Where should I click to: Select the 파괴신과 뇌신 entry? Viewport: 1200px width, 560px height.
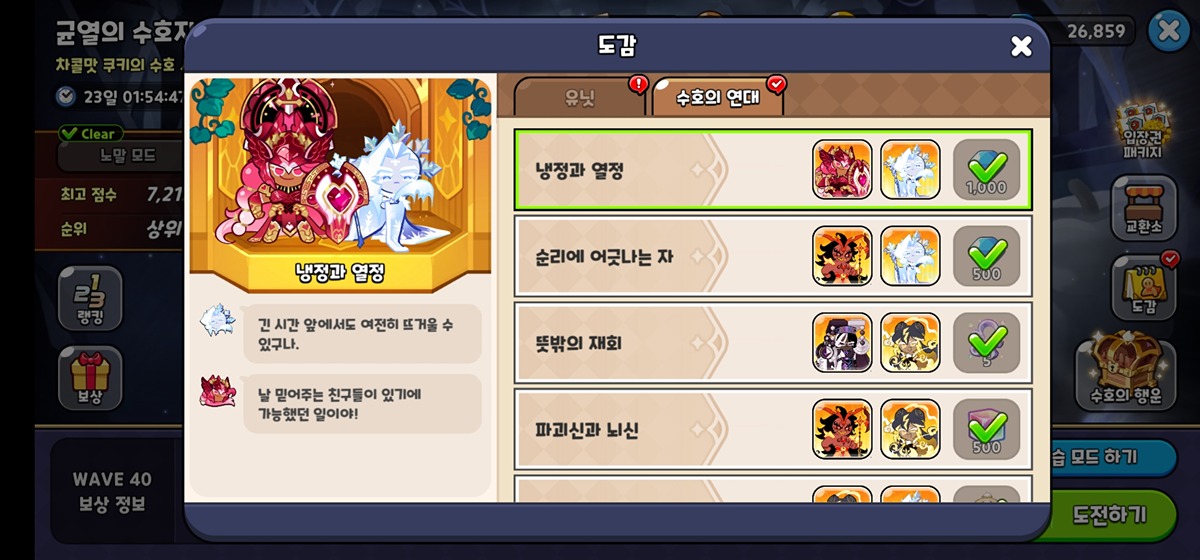[773, 429]
